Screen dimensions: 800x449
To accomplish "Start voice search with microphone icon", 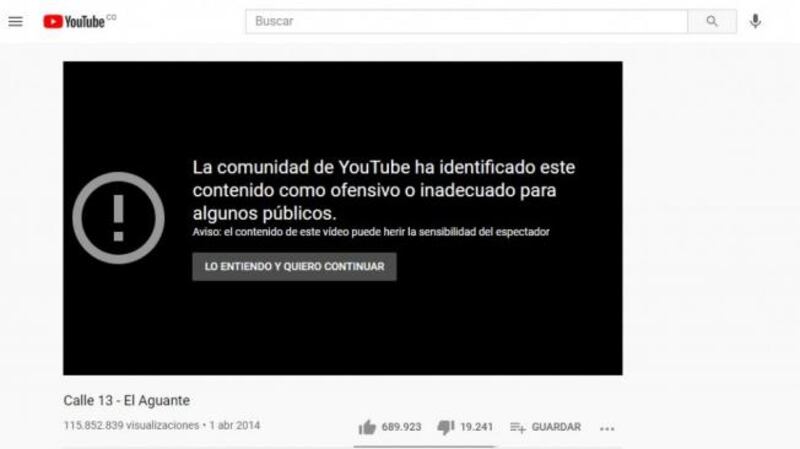I will click(755, 21).
